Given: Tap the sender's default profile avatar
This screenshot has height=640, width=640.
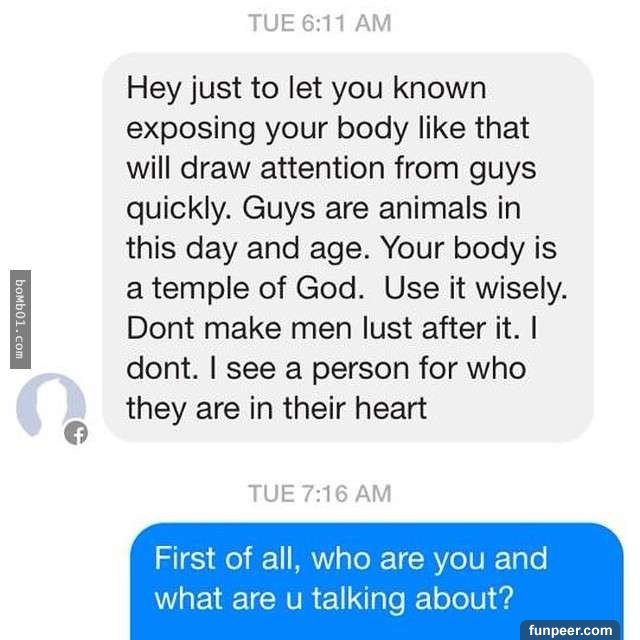Looking at the screenshot, I should 51,406.
